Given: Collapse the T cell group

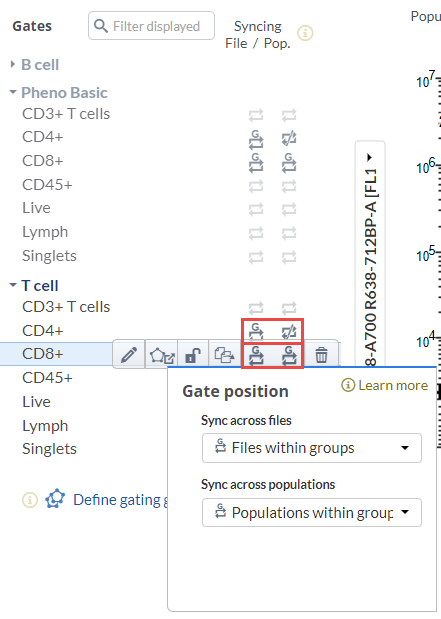Looking at the screenshot, I should [13, 285].
